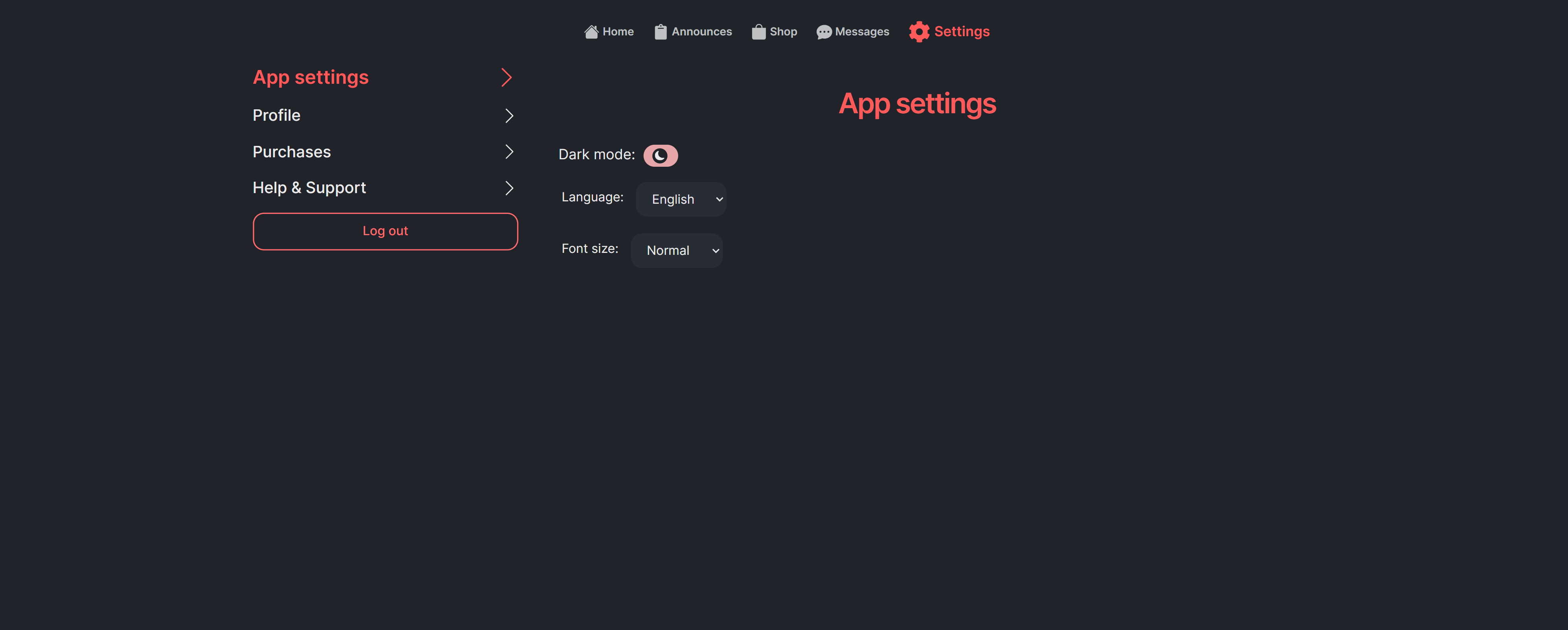The image size is (1568, 630).
Task: Go to Messages nav item
Action: point(861,31)
